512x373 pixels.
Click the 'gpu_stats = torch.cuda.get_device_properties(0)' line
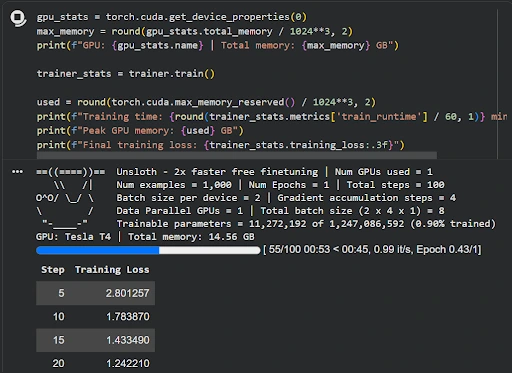click(x=172, y=17)
